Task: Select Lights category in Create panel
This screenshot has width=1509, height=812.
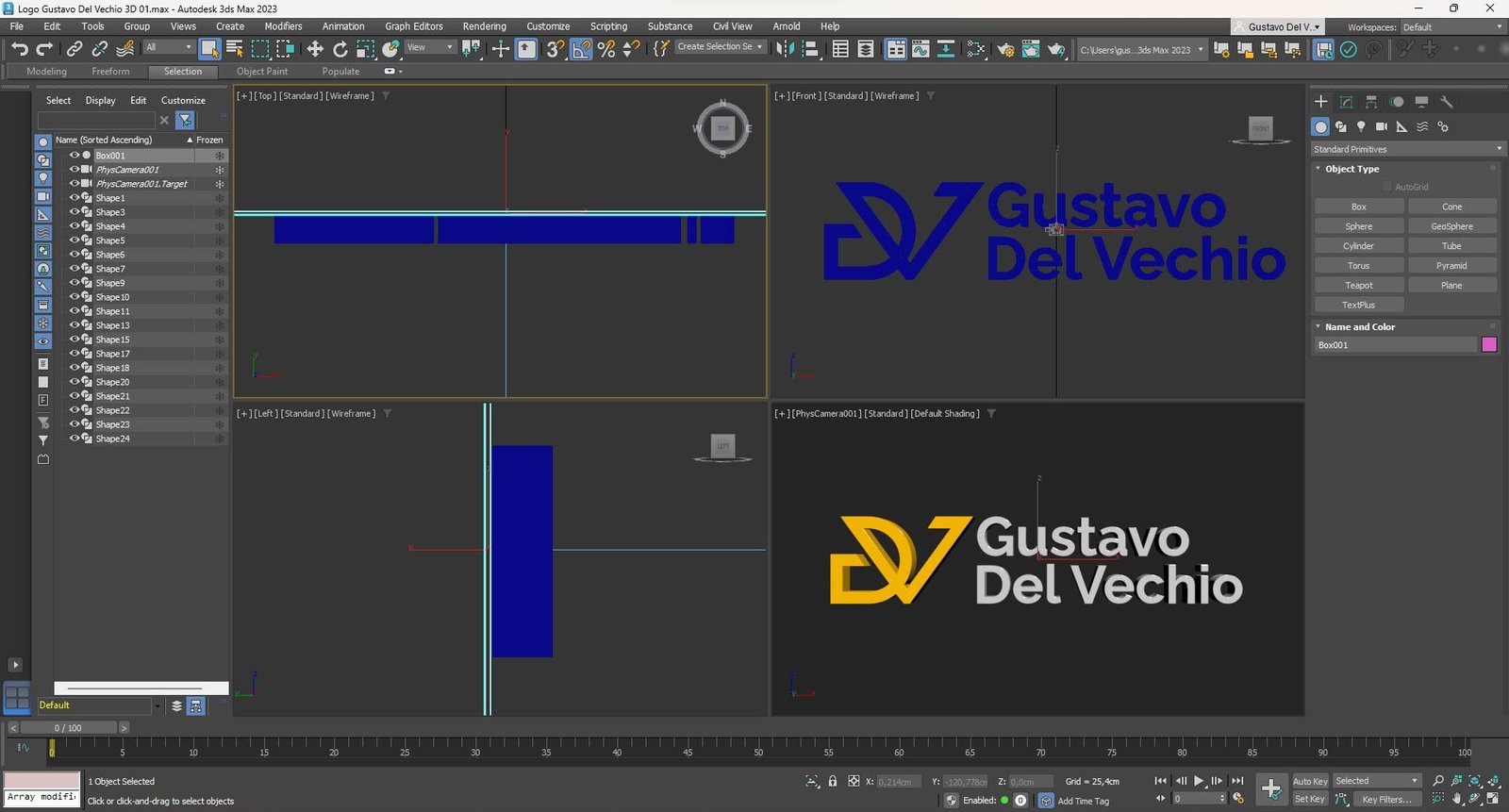Action: click(1361, 126)
